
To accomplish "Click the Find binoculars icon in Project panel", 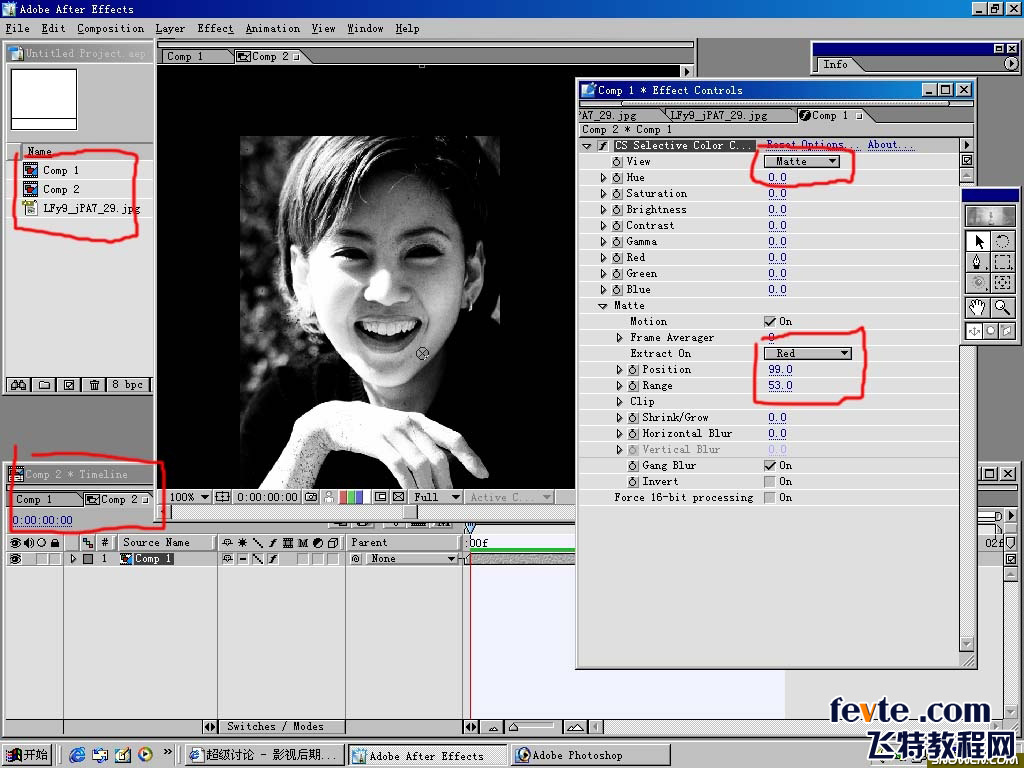I will (x=19, y=385).
